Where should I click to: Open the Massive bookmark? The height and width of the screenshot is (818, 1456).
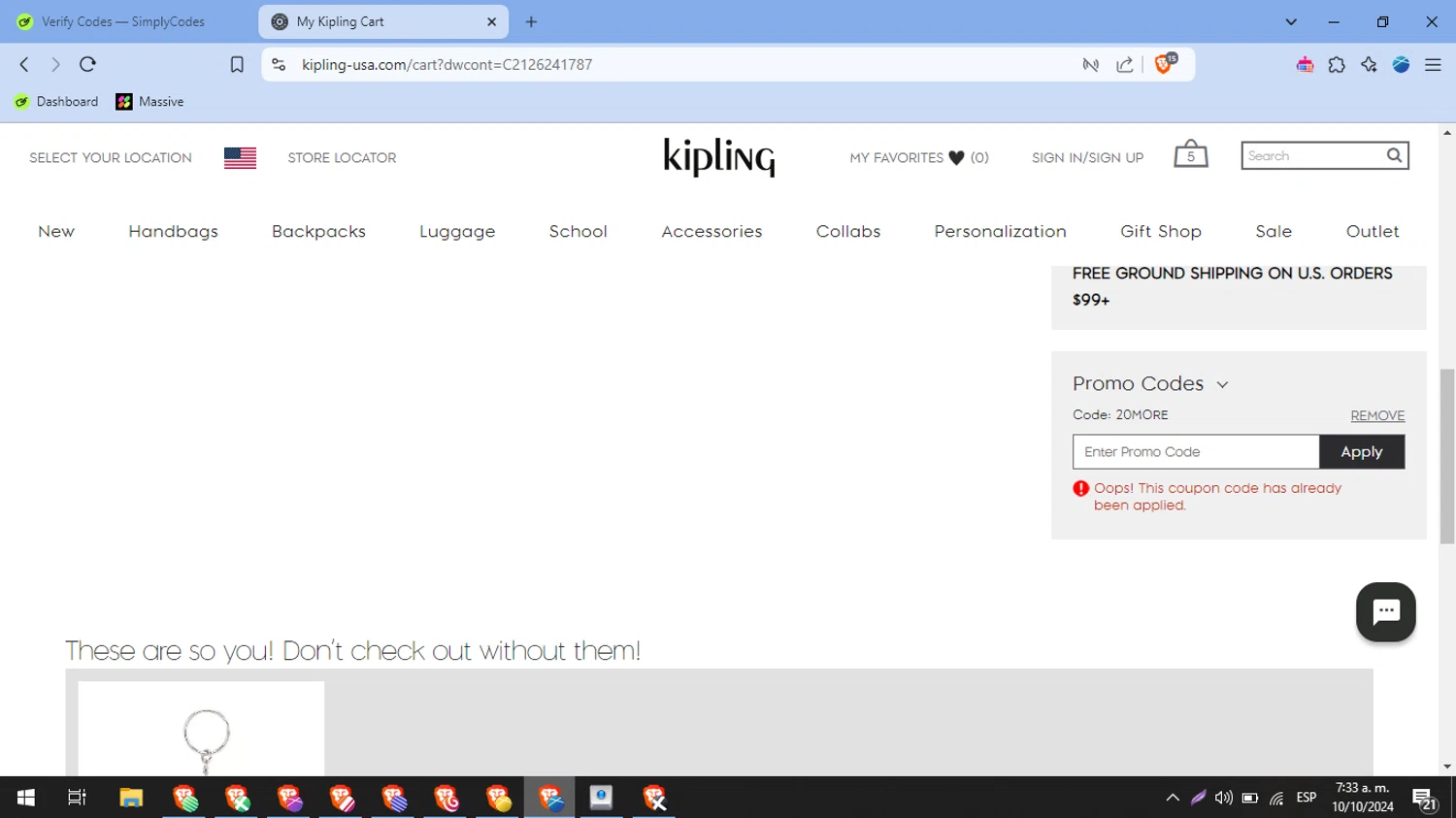click(149, 101)
